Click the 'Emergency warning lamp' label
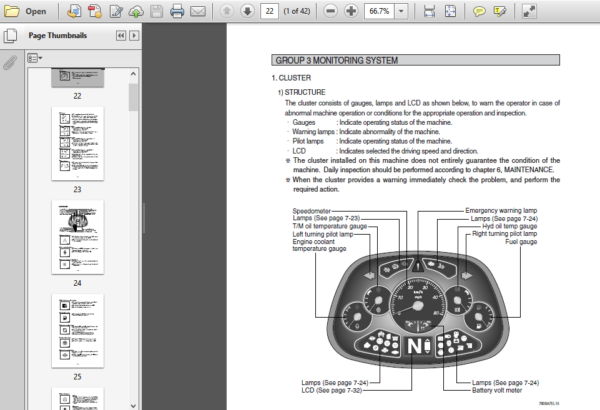Viewport: 600px width, 410px height. coord(501,211)
